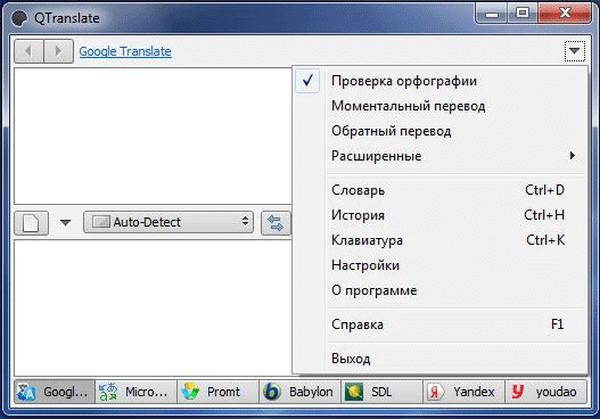Screen dimensions: 600x419
Task: Open История from the menu
Action: tap(440, 215)
